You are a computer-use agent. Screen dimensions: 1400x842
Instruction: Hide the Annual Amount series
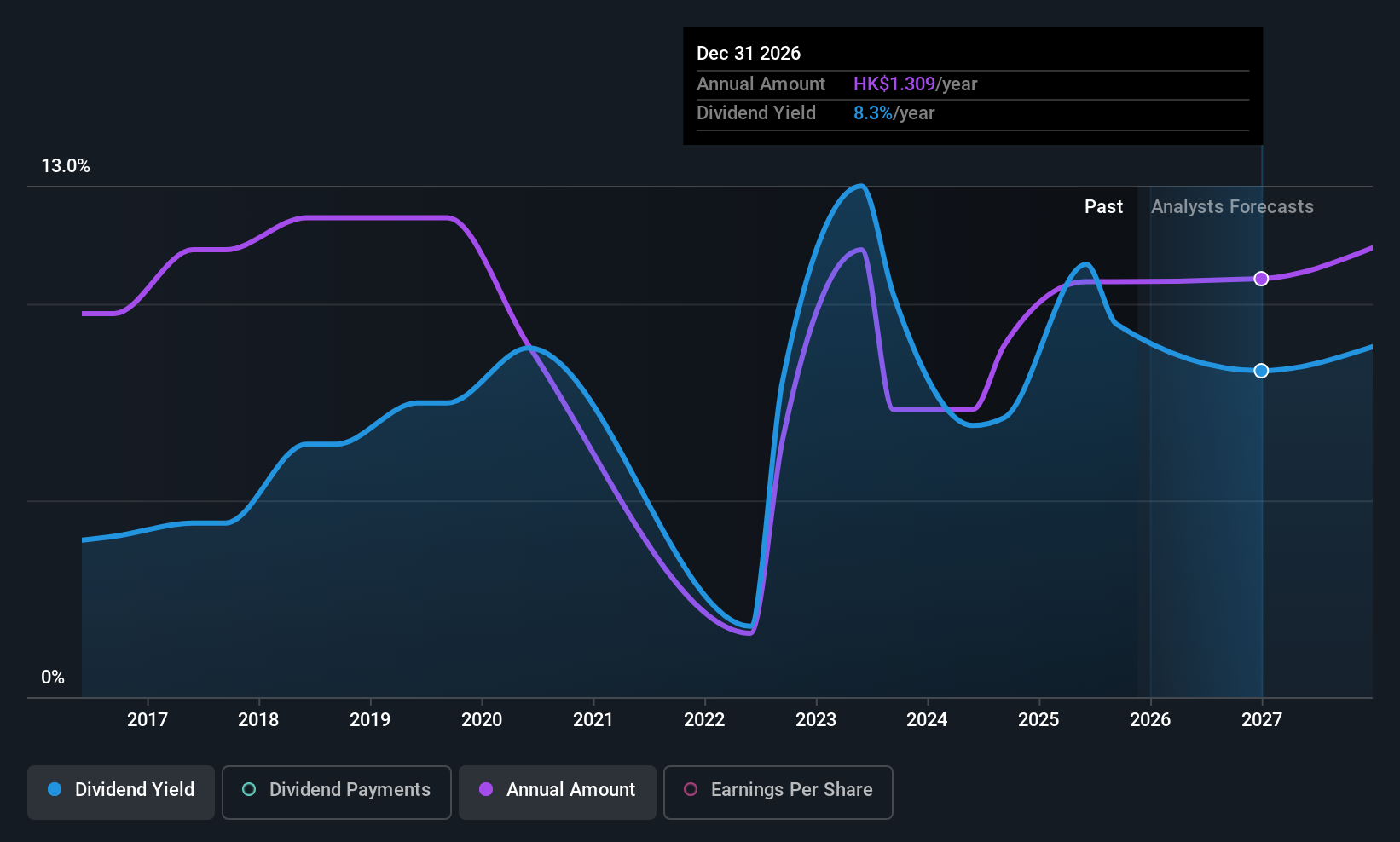tap(557, 790)
